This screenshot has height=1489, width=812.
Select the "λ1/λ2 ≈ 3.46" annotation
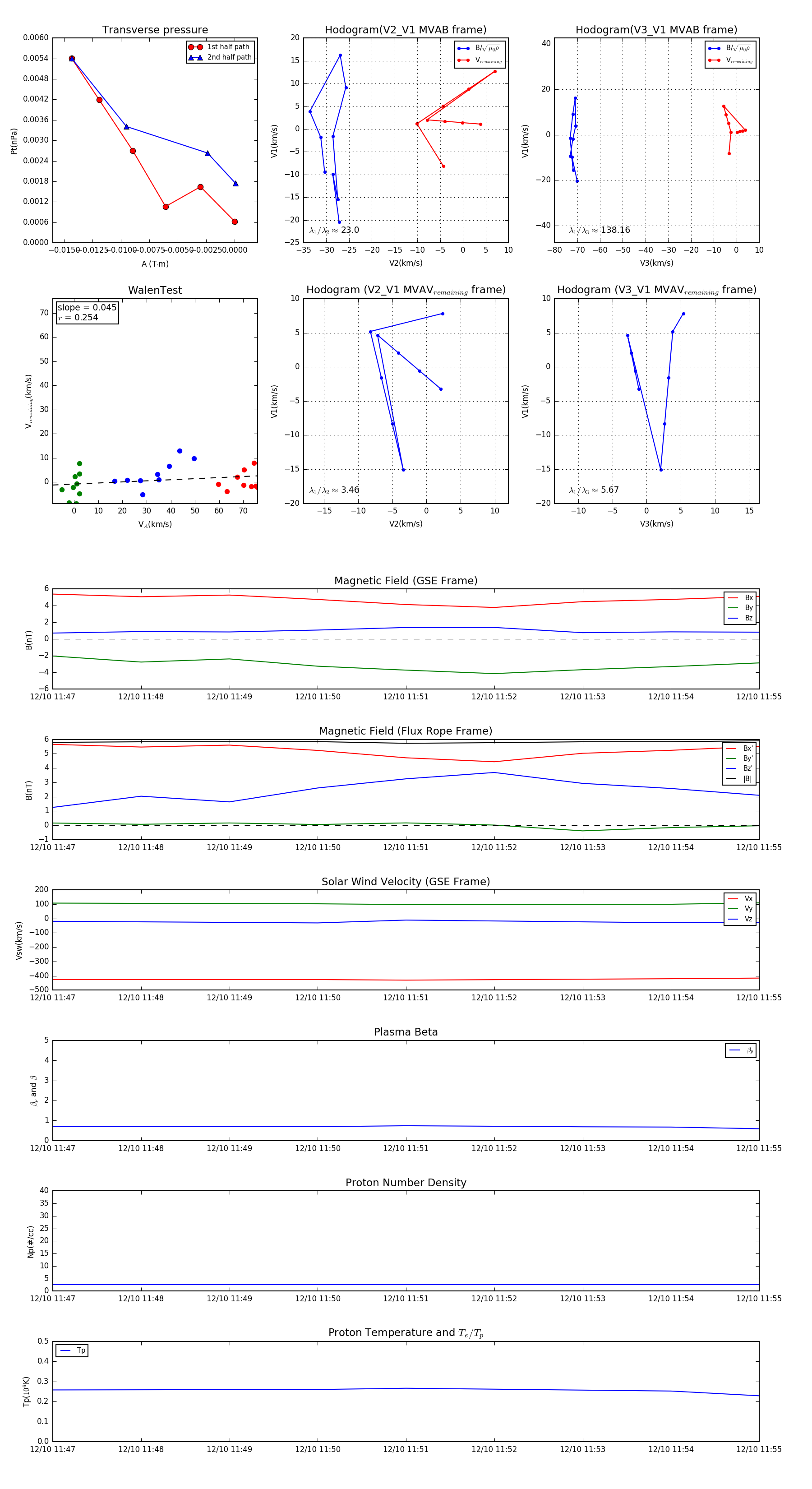334,490
